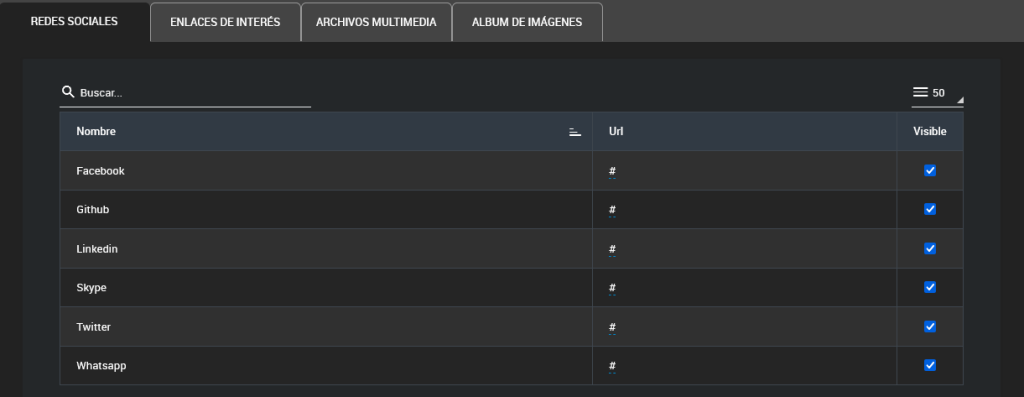Screen dimensions: 1024x397
Task: Select the Redes Sociales tab
Action: [74, 22]
